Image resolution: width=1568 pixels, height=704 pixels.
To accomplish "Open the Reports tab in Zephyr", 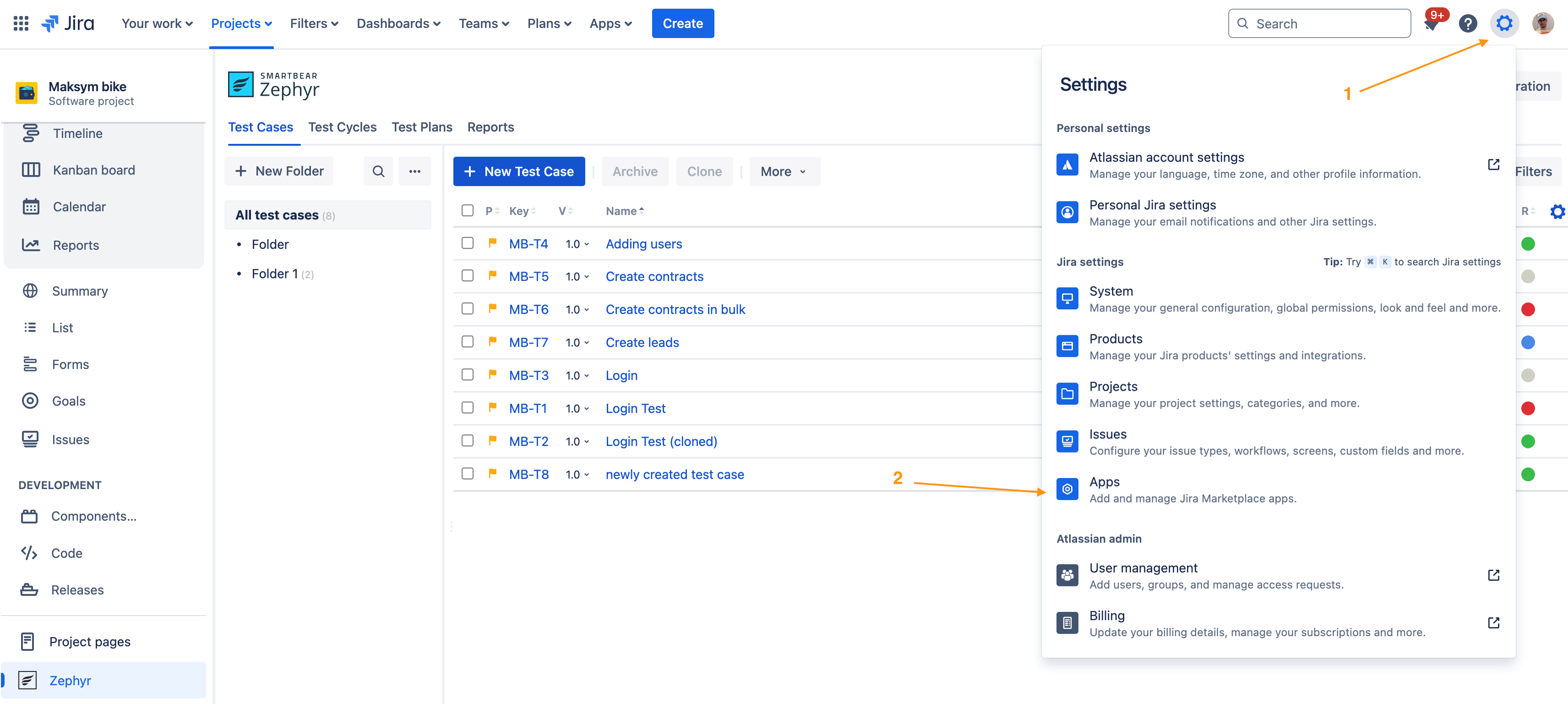I will [490, 127].
